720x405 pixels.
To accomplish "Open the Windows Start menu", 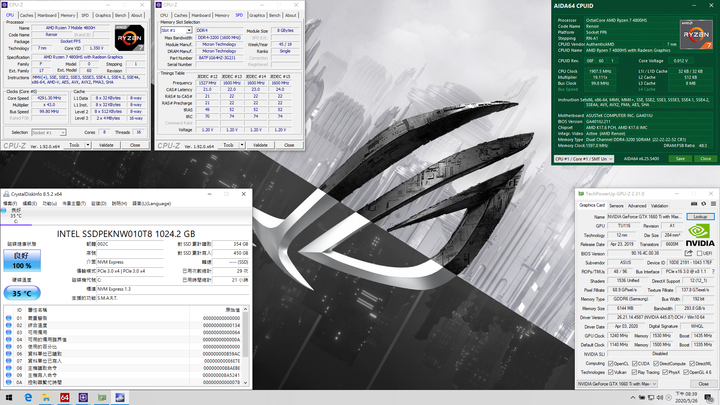I will (9, 398).
